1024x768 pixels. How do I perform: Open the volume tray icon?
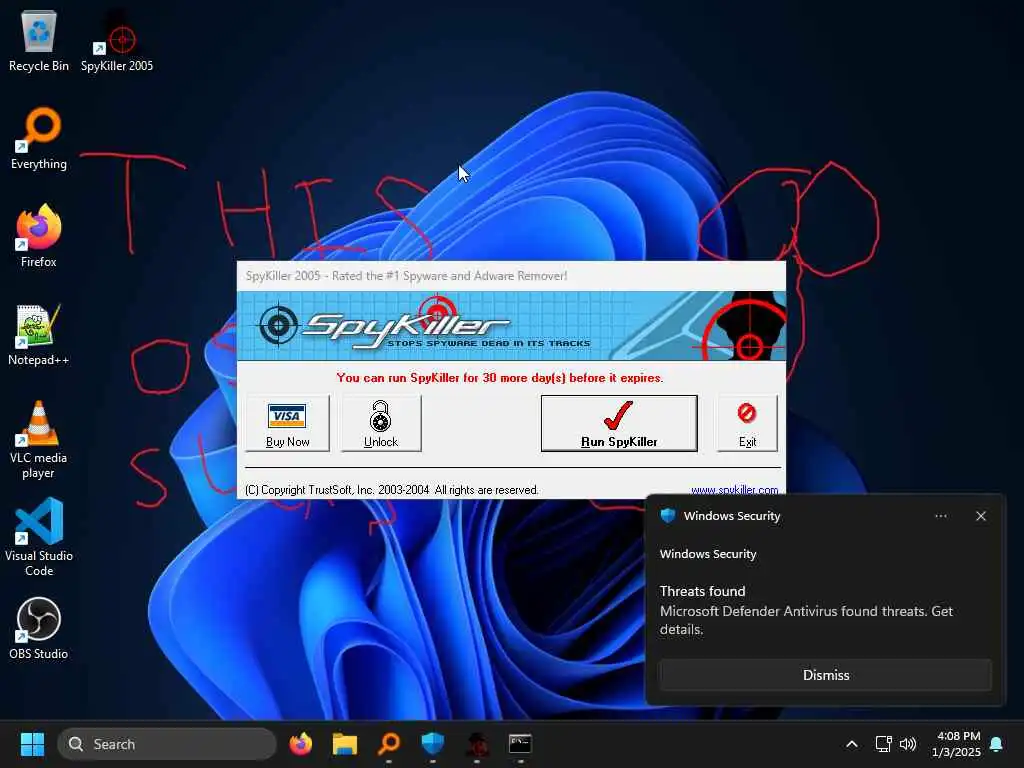pyautogui.click(x=908, y=744)
